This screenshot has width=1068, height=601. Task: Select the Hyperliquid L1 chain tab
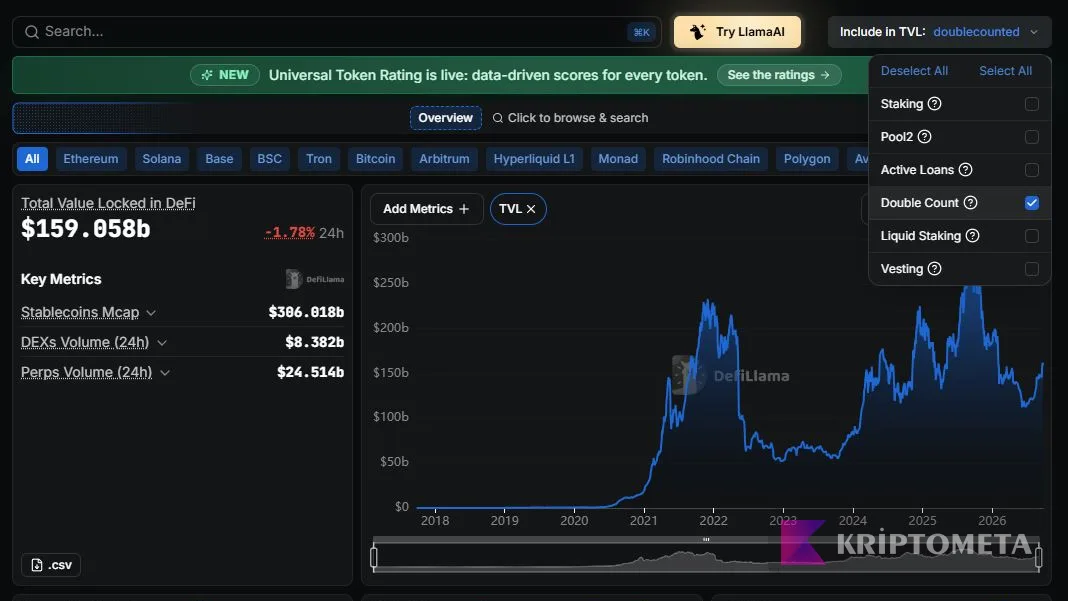pos(534,159)
